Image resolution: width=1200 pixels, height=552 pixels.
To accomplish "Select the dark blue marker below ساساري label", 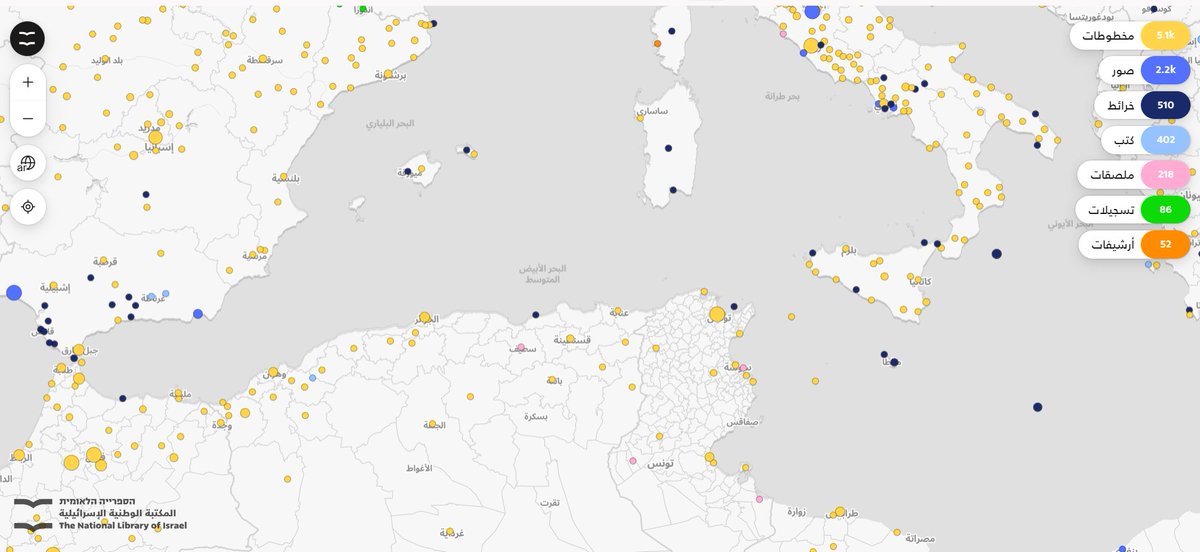I will click(x=668, y=149).
